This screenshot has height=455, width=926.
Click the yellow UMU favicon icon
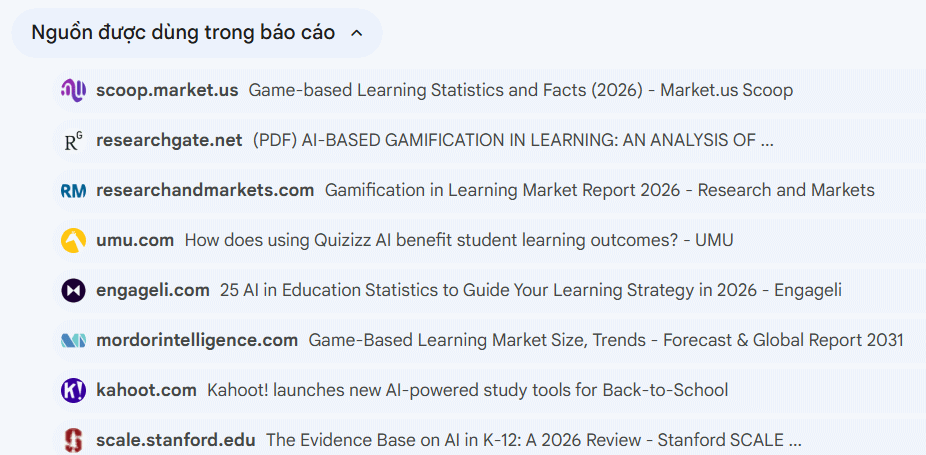73,240
